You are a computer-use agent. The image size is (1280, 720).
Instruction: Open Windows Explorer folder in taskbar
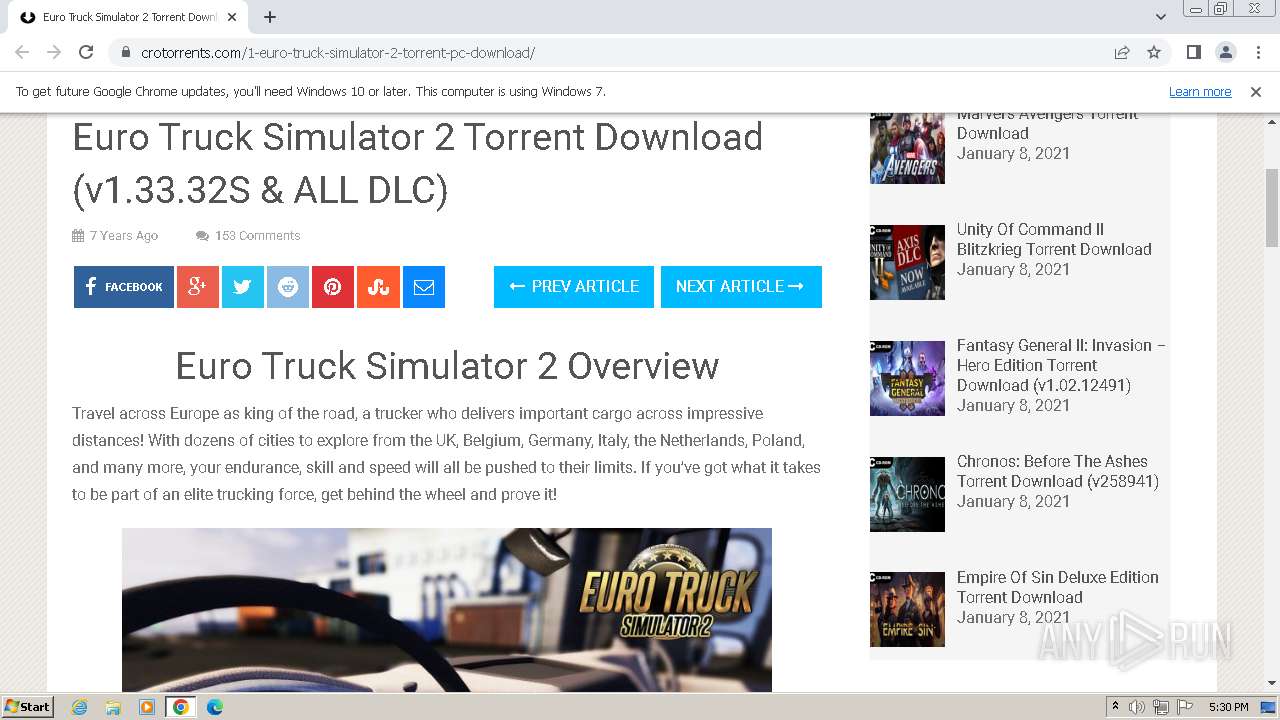tap(113, 707)
